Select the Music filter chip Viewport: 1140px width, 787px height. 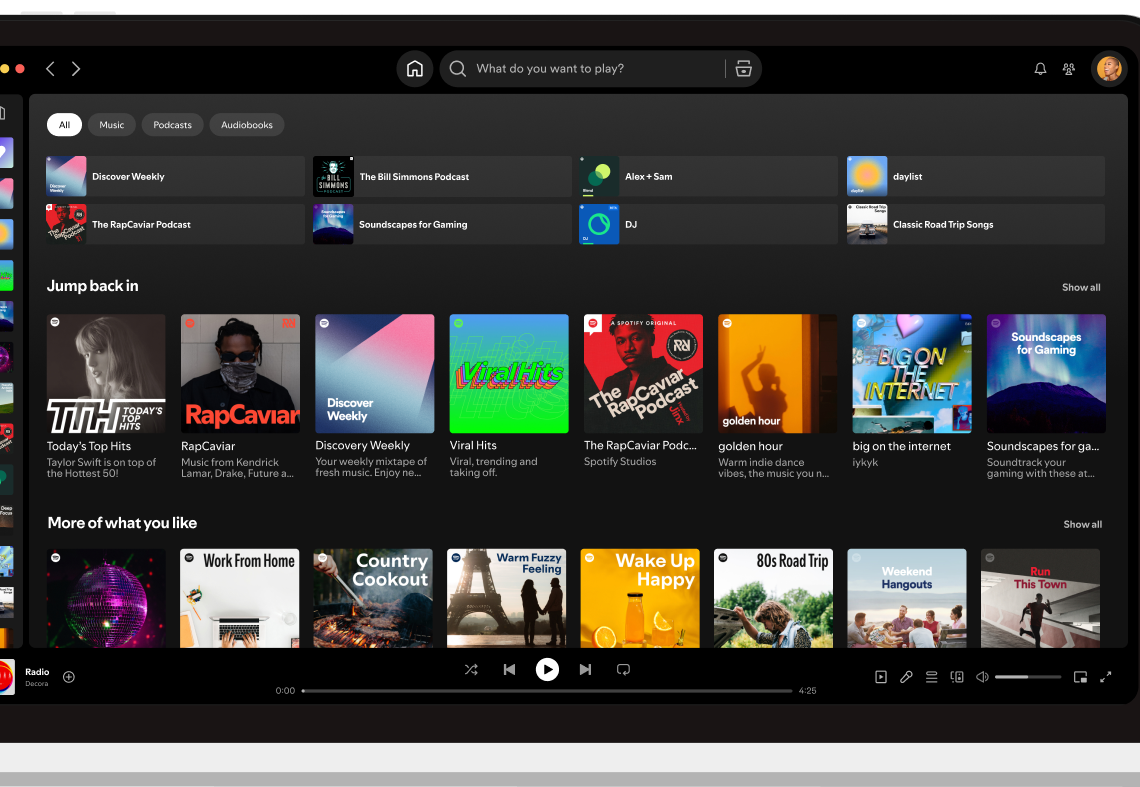(111, 124)
